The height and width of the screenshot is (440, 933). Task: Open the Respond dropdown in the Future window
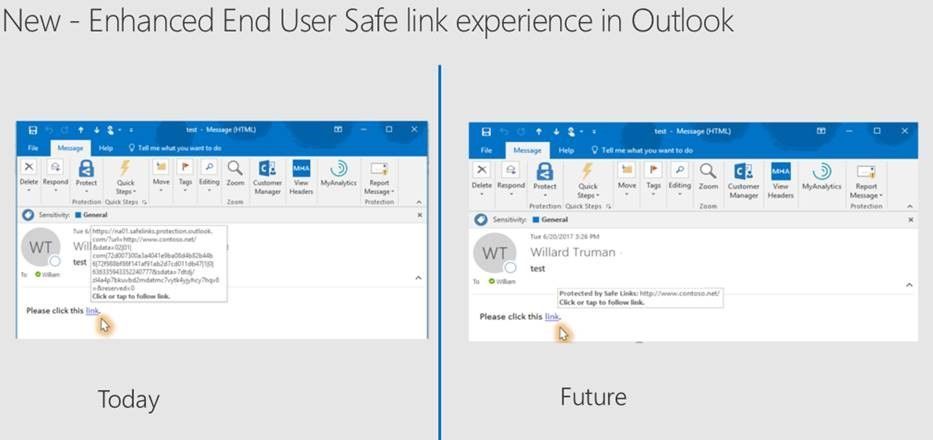pyautogui.click(x=511, y=180)
